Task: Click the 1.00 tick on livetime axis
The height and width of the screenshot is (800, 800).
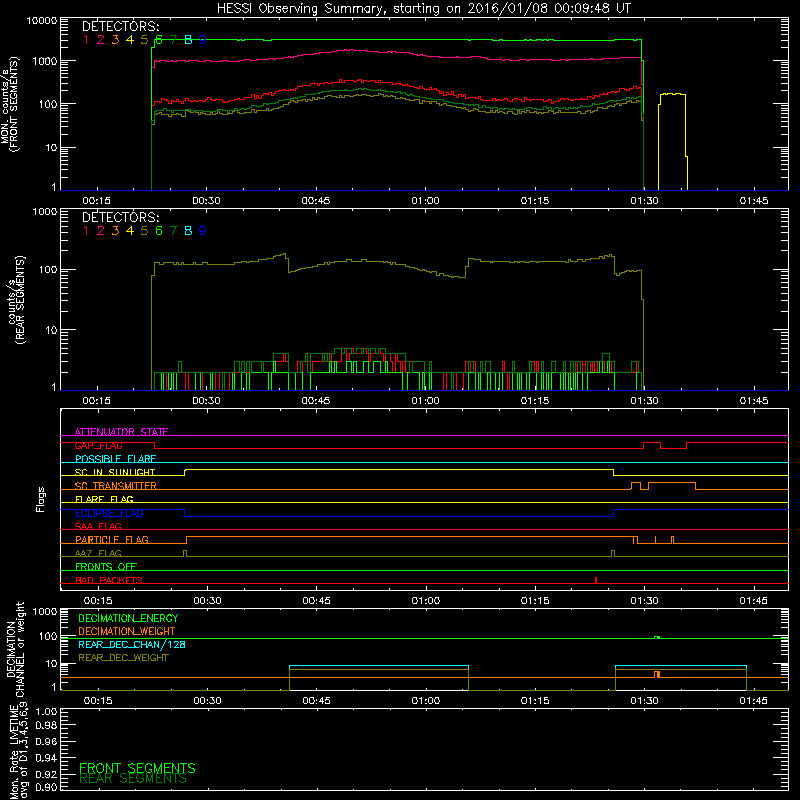Action: [x=46, y=711]
